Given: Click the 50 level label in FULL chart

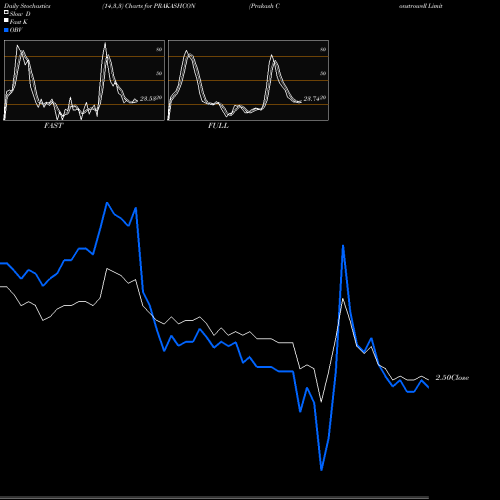Looking at the screenshot, I should pos(323,73).
